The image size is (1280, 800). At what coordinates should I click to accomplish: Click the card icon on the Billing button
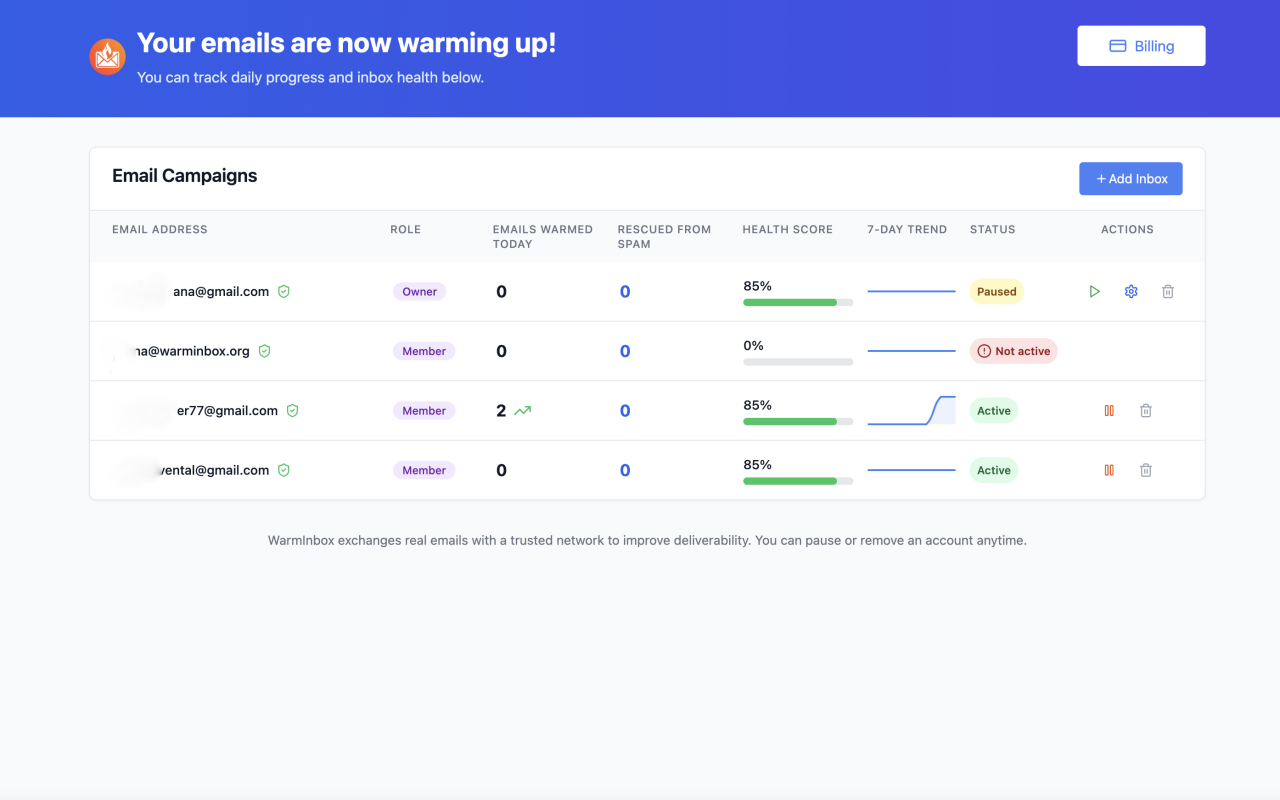click(1117, 45)
